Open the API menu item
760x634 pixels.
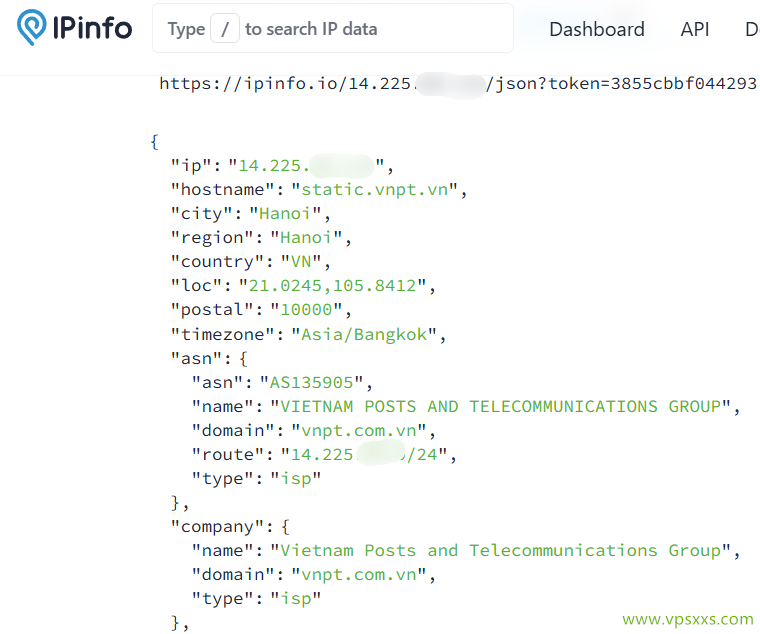point(694,29)
